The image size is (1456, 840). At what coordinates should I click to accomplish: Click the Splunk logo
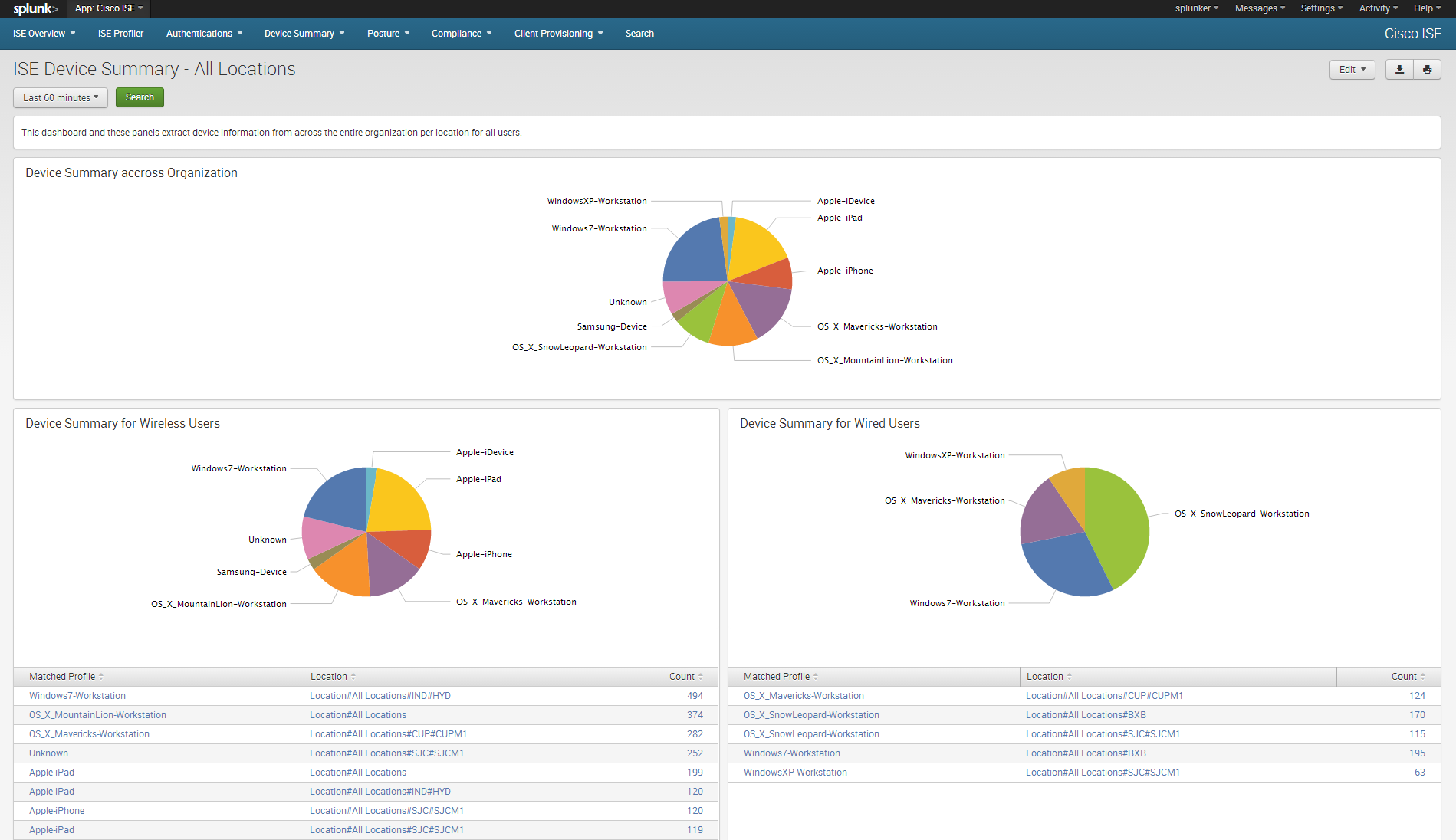[x=35, y=8]
